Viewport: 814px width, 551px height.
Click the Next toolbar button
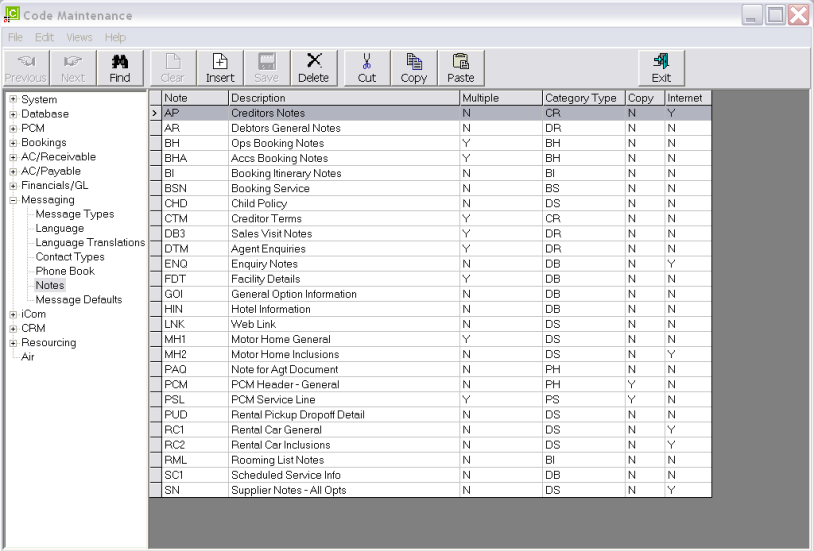coord(73,68)
